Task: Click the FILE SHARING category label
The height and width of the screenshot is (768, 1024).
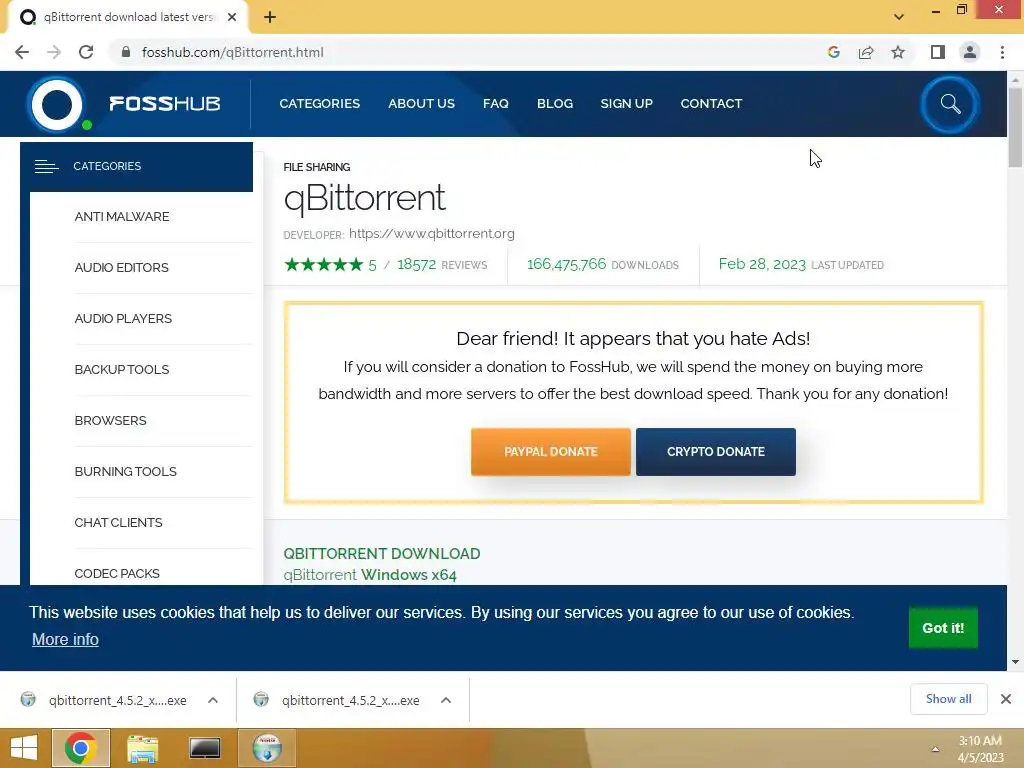Action: [x=317, y=167]
